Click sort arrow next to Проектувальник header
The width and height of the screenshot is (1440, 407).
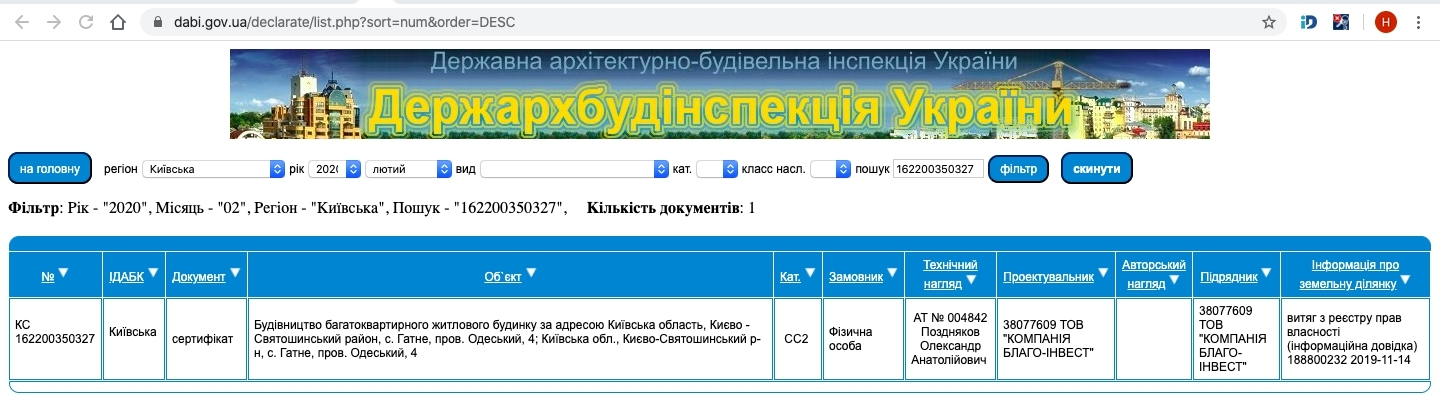(1103, 273)
